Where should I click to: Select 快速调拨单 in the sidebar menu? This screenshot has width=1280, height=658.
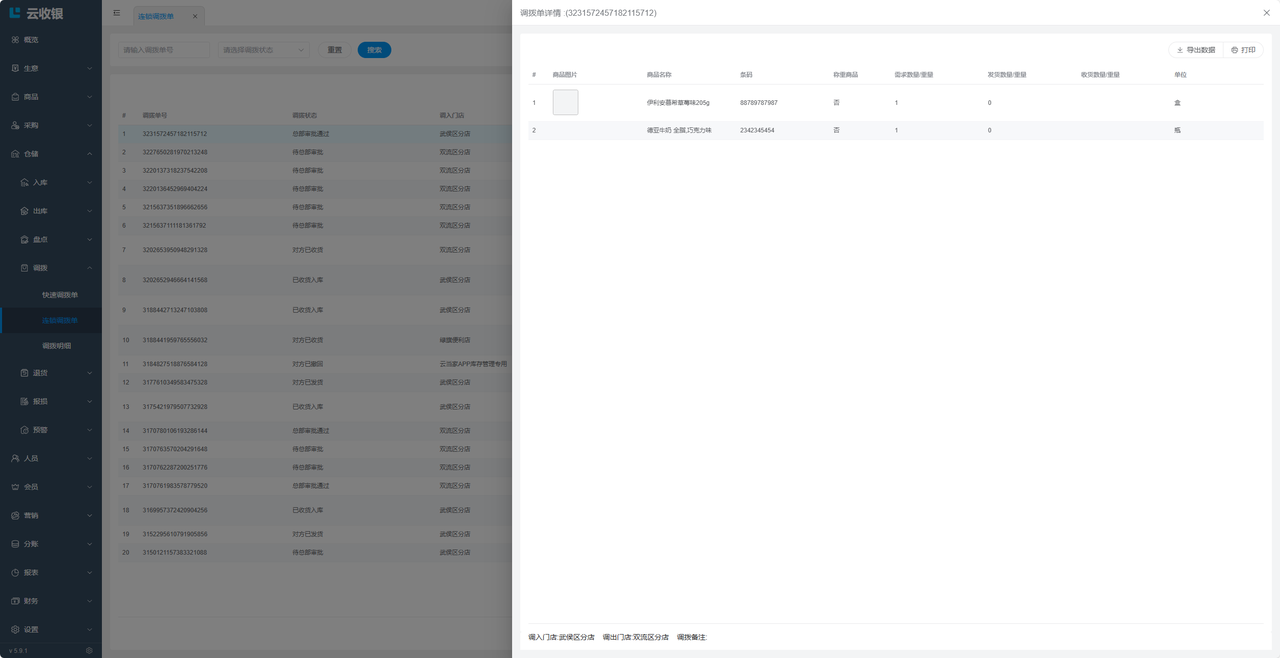[60, 295]
